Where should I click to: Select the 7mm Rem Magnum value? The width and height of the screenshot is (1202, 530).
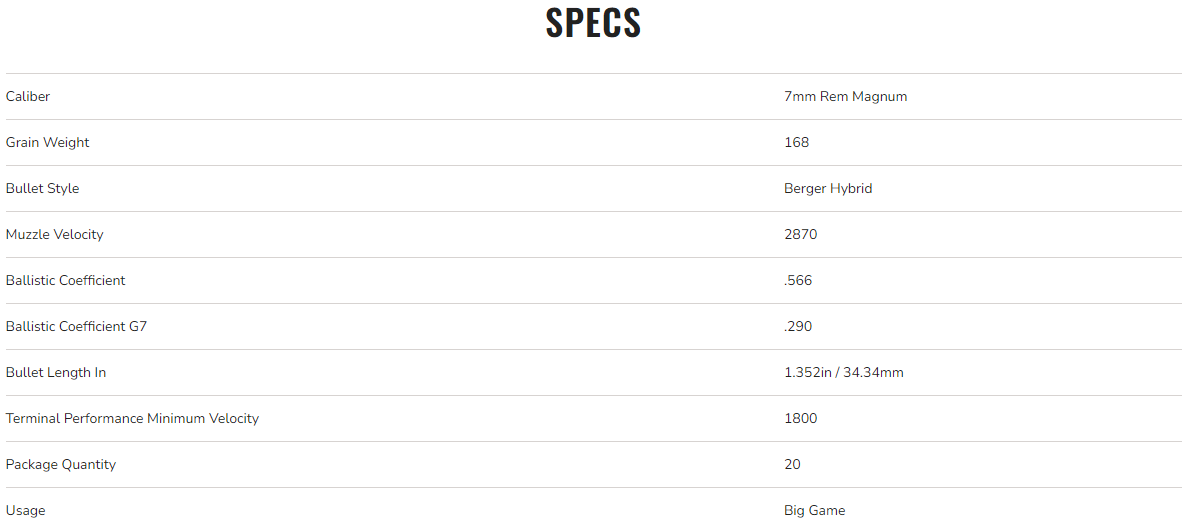845,97
